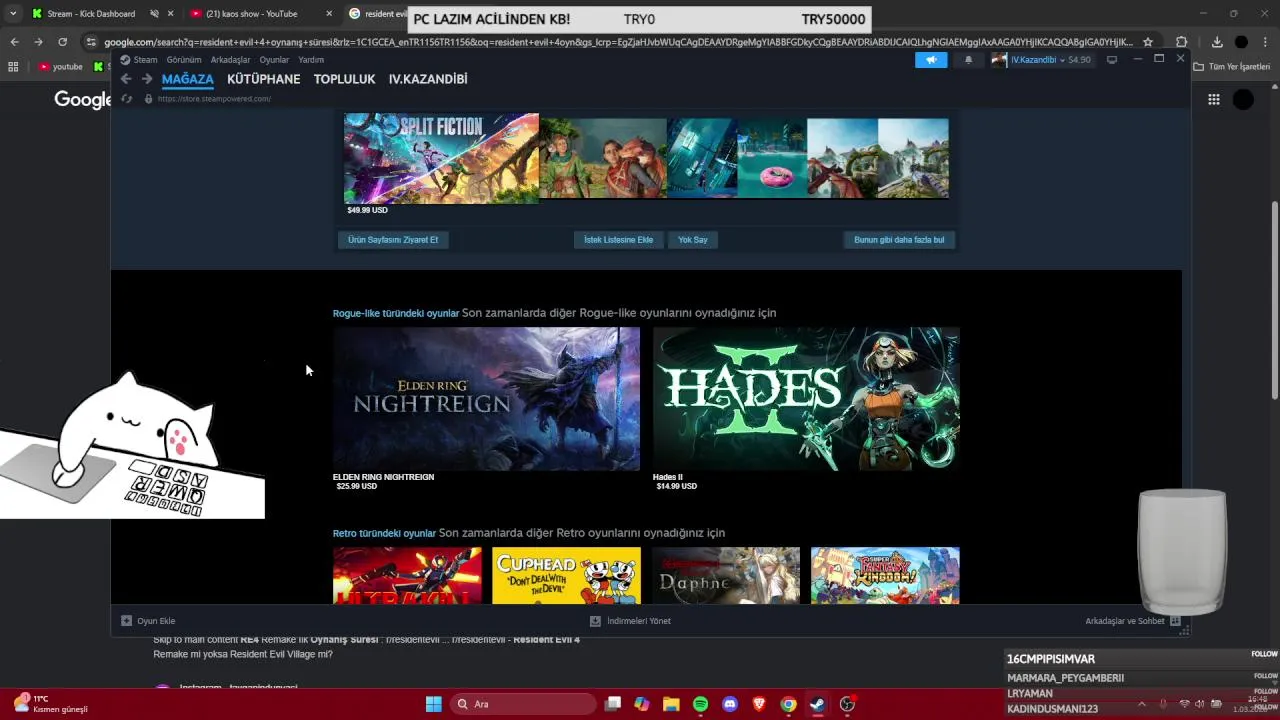Switch to the KÜTÜPHANE tab

(264, 79)
